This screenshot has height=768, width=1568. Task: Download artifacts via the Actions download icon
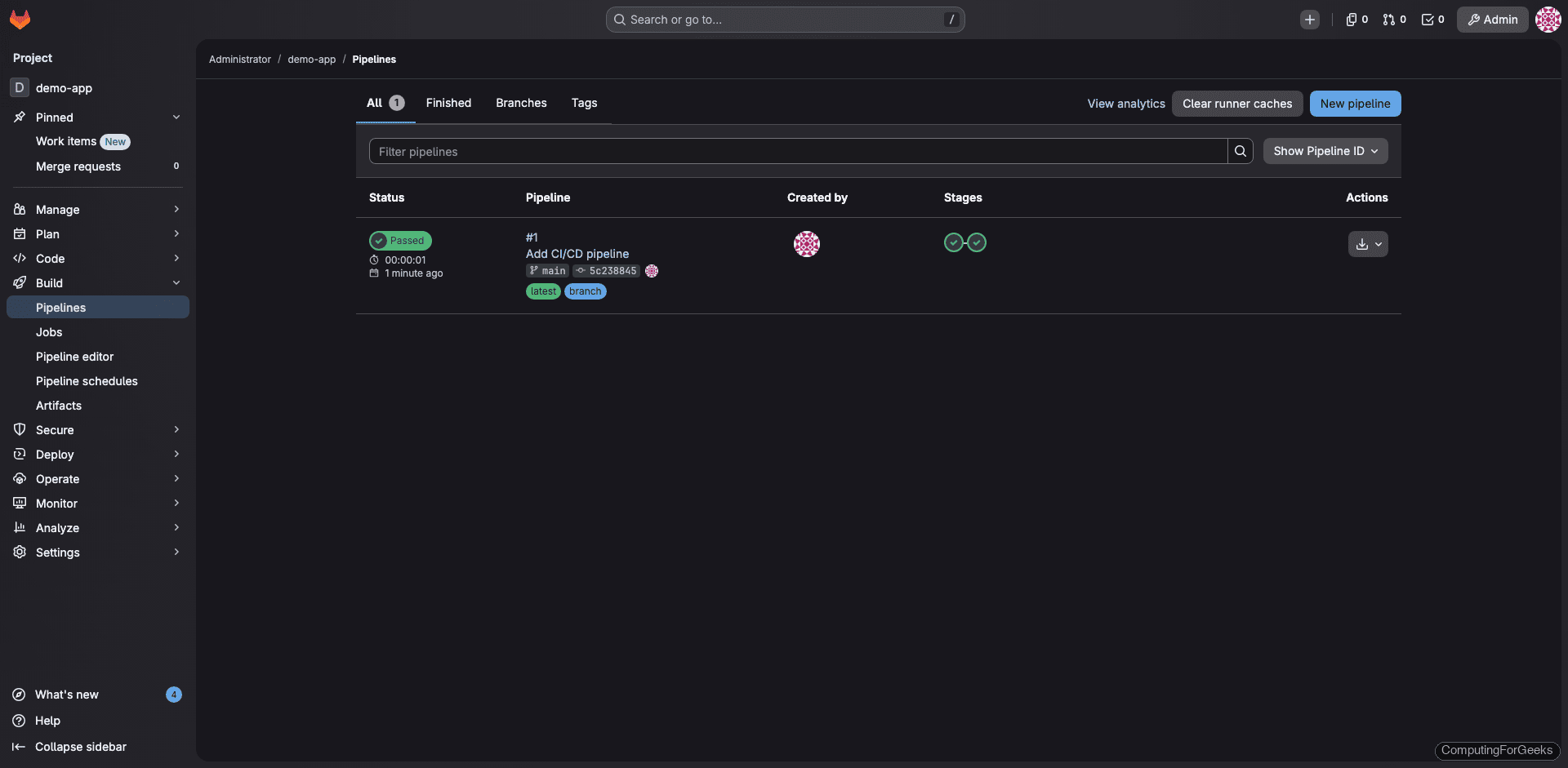click(1361, 243)
